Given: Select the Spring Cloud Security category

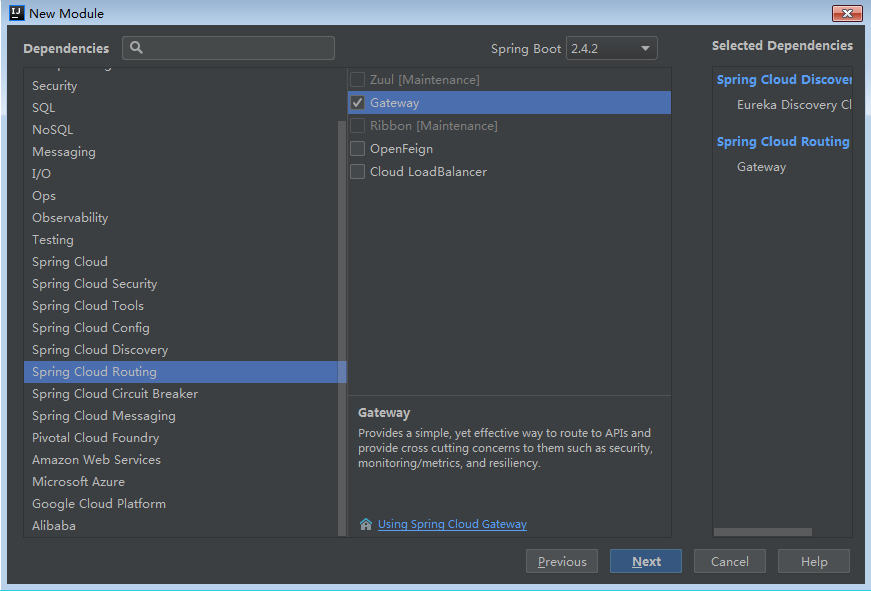Looking at the screenshot, I should (x=94, y=283).
